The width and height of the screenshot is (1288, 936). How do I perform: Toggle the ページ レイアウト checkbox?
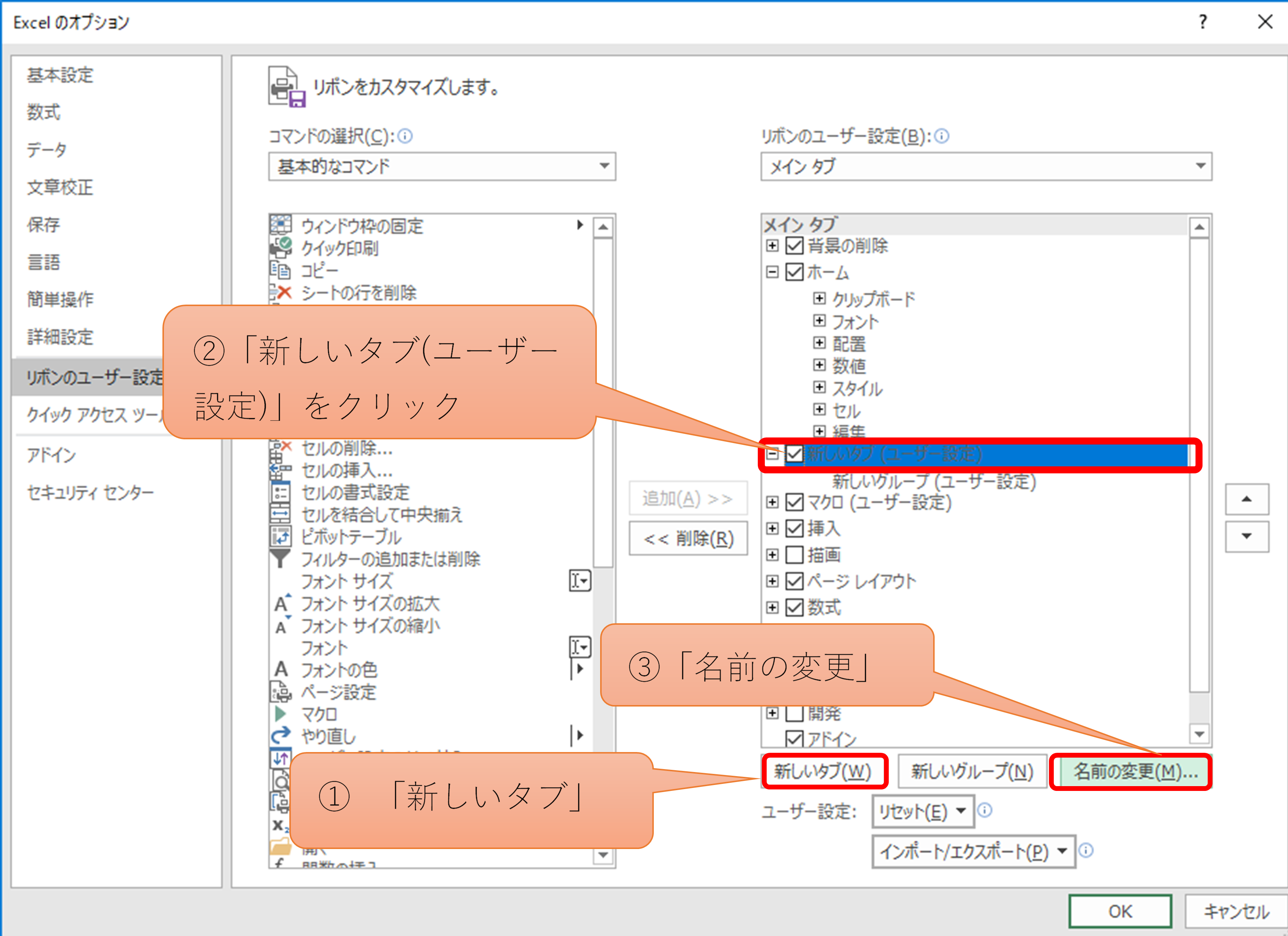pos(794,581)
